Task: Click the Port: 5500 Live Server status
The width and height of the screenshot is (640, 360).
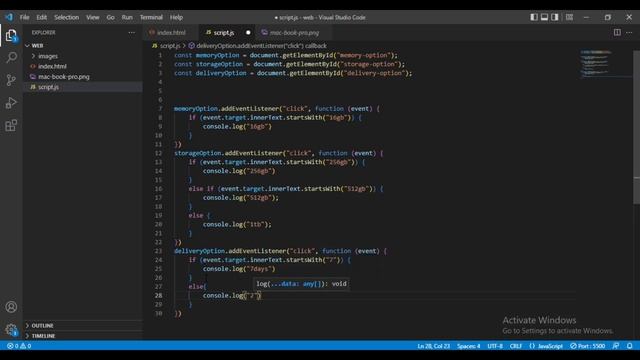Action: pos(587,346)
